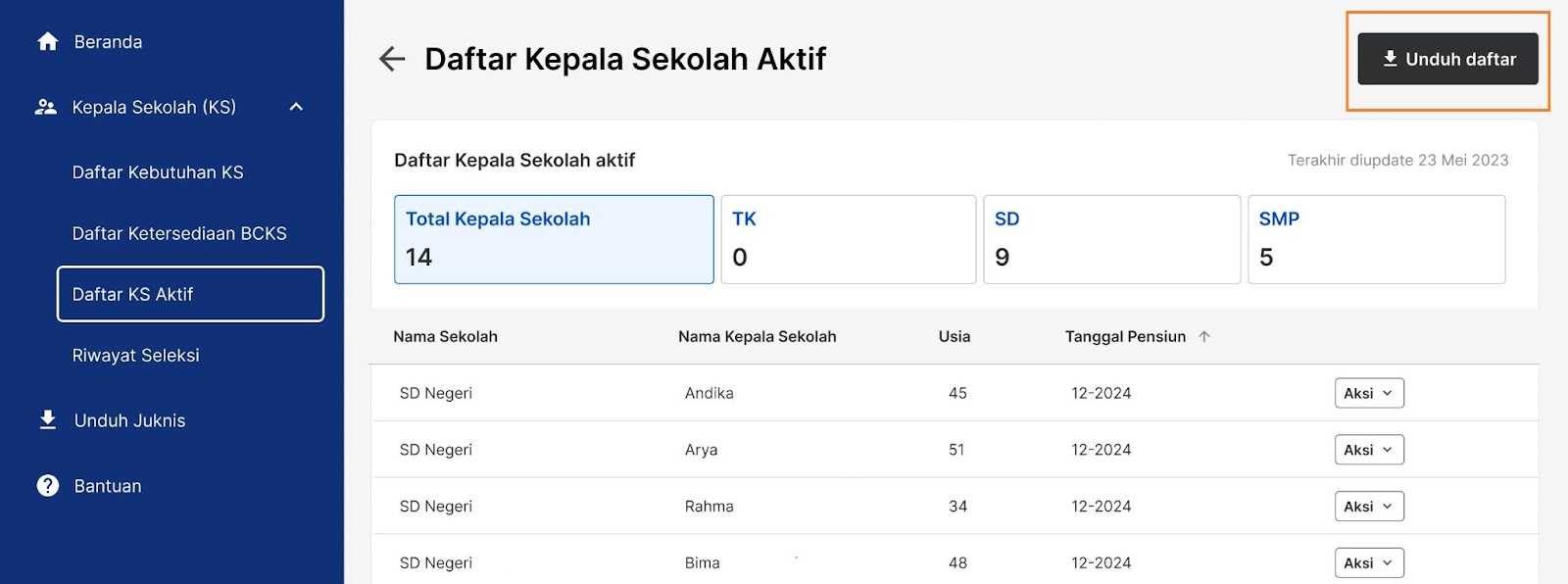Open Daftar Ketersediaan BCKS menu item
This screenshot has height=584, width=1568.
pyautogui.click(x=179, y=233)
